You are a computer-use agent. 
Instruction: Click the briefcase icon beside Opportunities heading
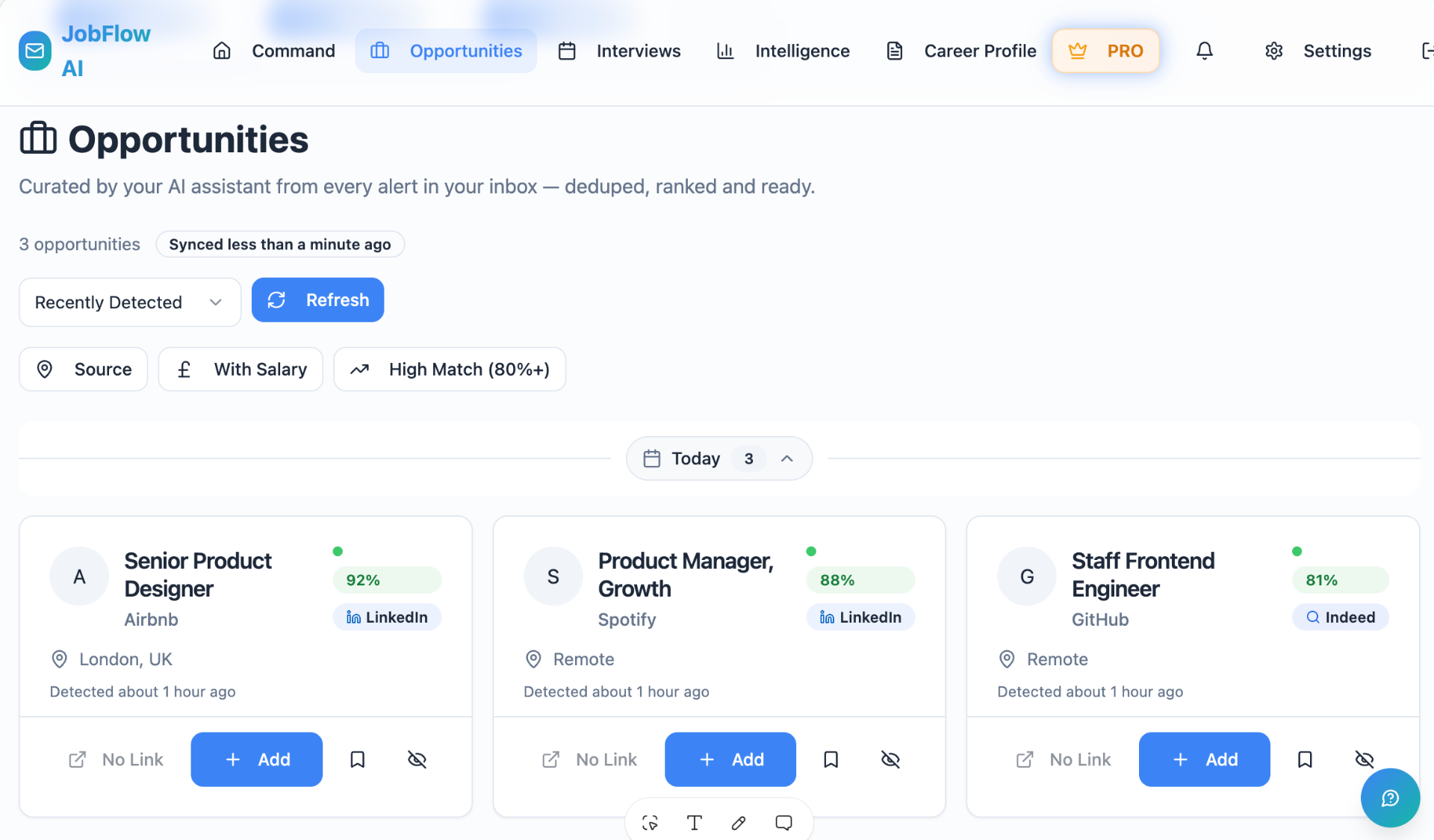click(x=38, y=138)
